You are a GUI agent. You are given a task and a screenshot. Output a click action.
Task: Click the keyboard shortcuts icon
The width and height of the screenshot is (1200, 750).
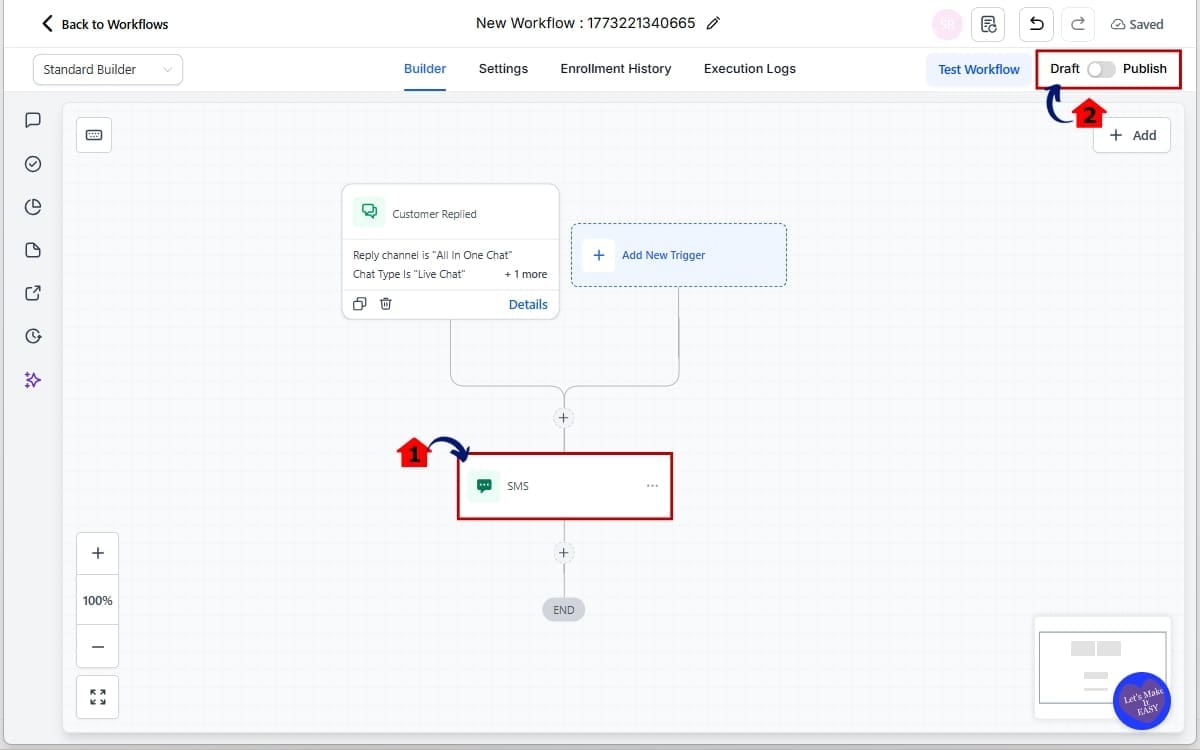pyautogui.click(x=94, y=135)
